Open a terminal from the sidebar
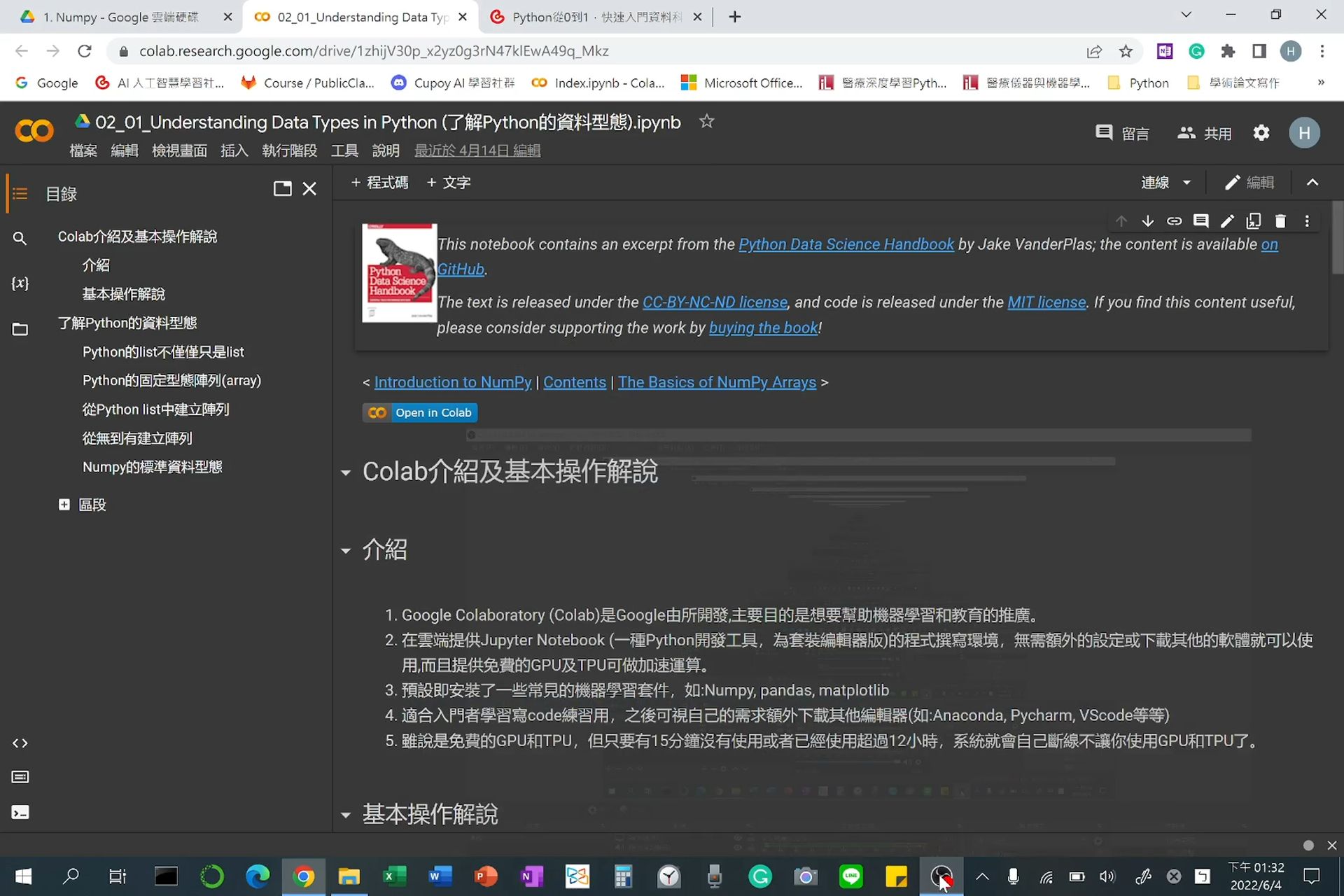Screen dimensions: 1344x896 point(20,812)
